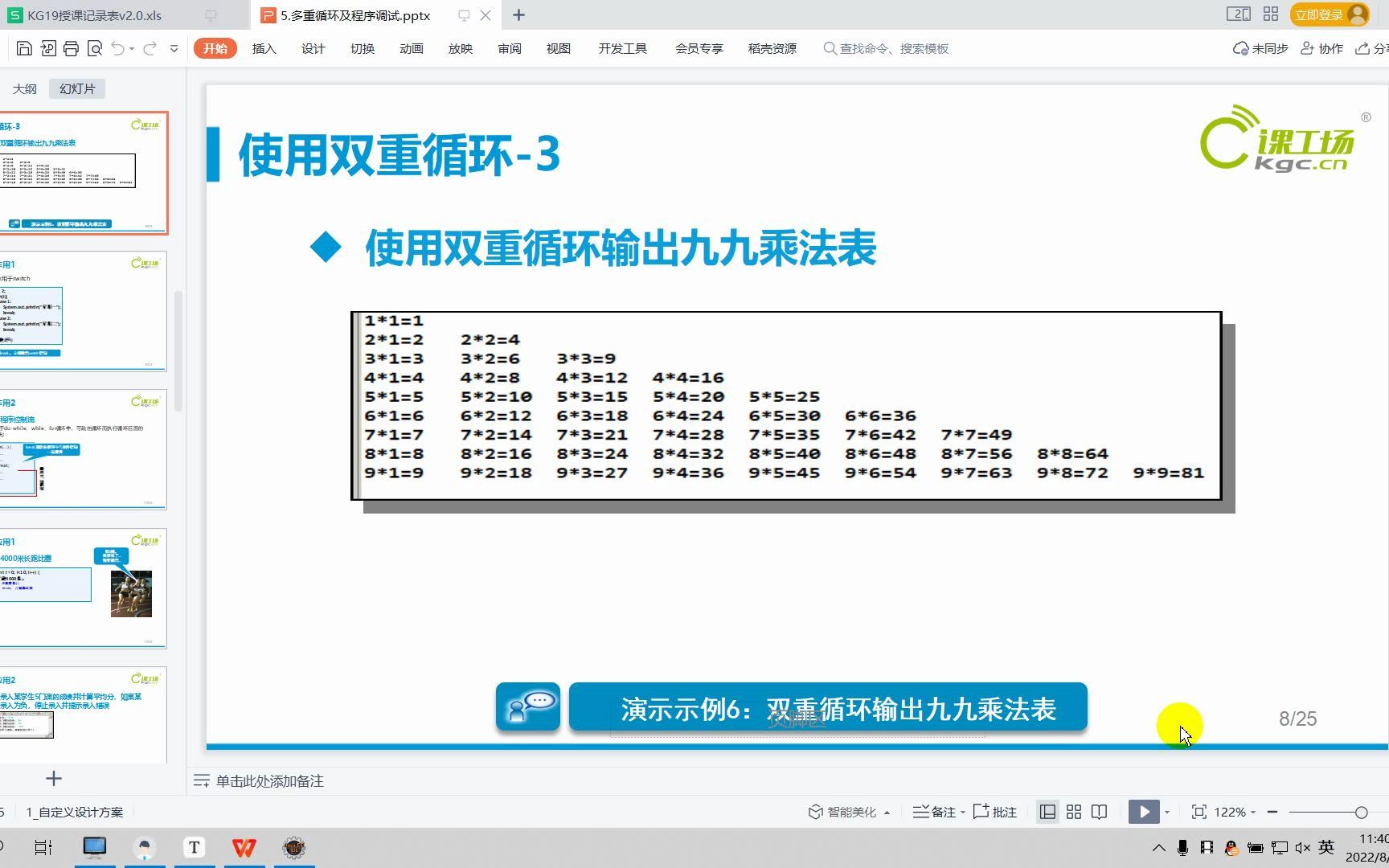Redo the last action
The width and height of the screenshot is (1389, 868).
pyautogui.click(x=149, y=48)
